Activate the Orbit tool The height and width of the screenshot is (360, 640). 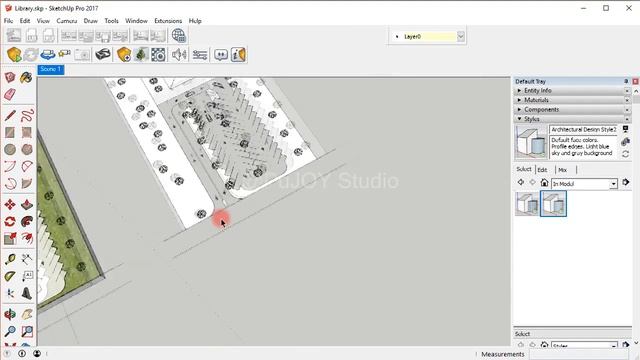10,314
